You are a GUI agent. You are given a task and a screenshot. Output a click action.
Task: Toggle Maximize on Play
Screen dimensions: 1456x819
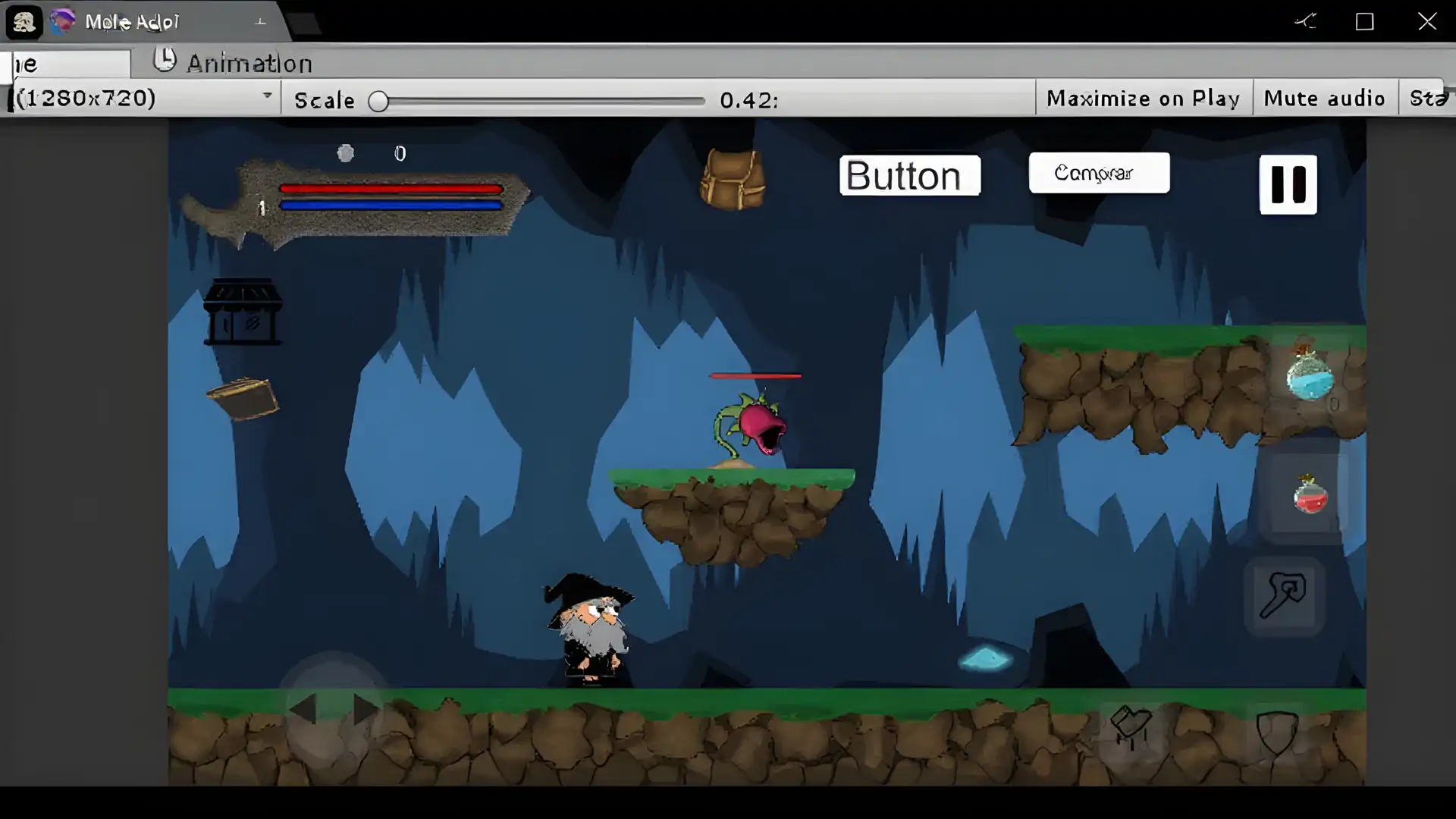point(1144,99)
